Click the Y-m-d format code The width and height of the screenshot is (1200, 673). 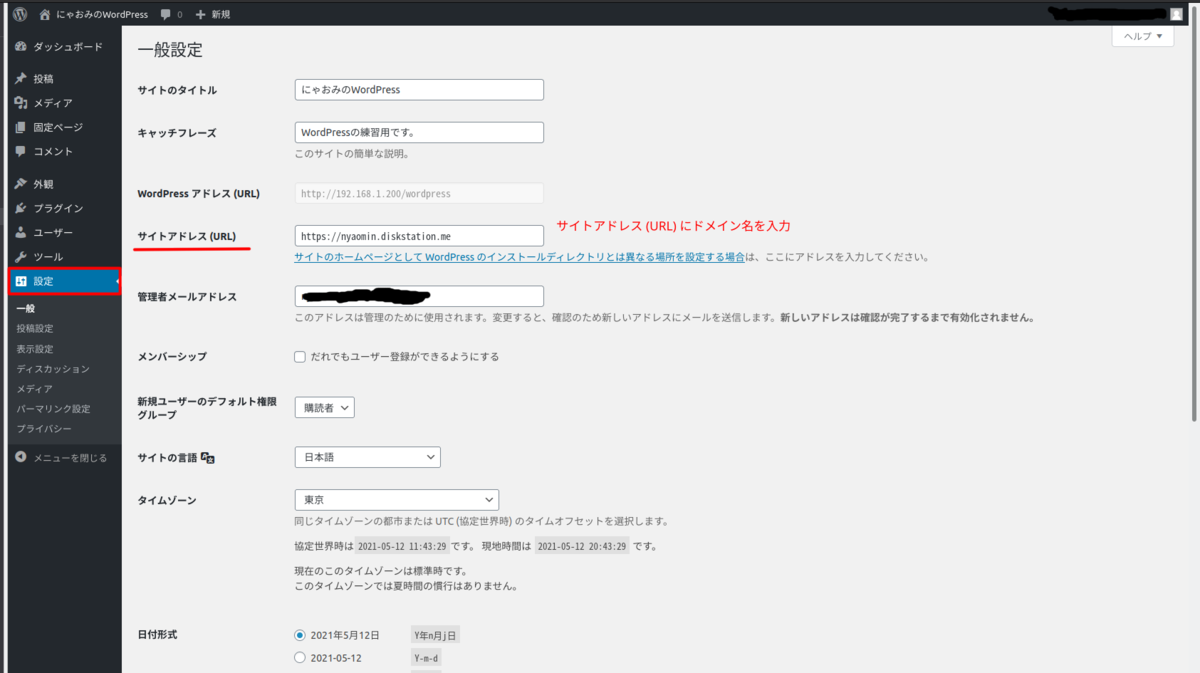pyautogui.click(x=425, y=658)
